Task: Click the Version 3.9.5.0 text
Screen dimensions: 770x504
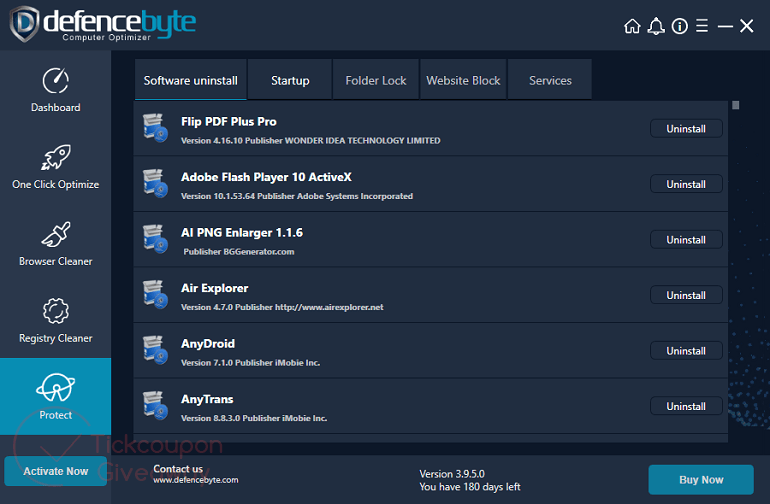Action: [452, 474]
